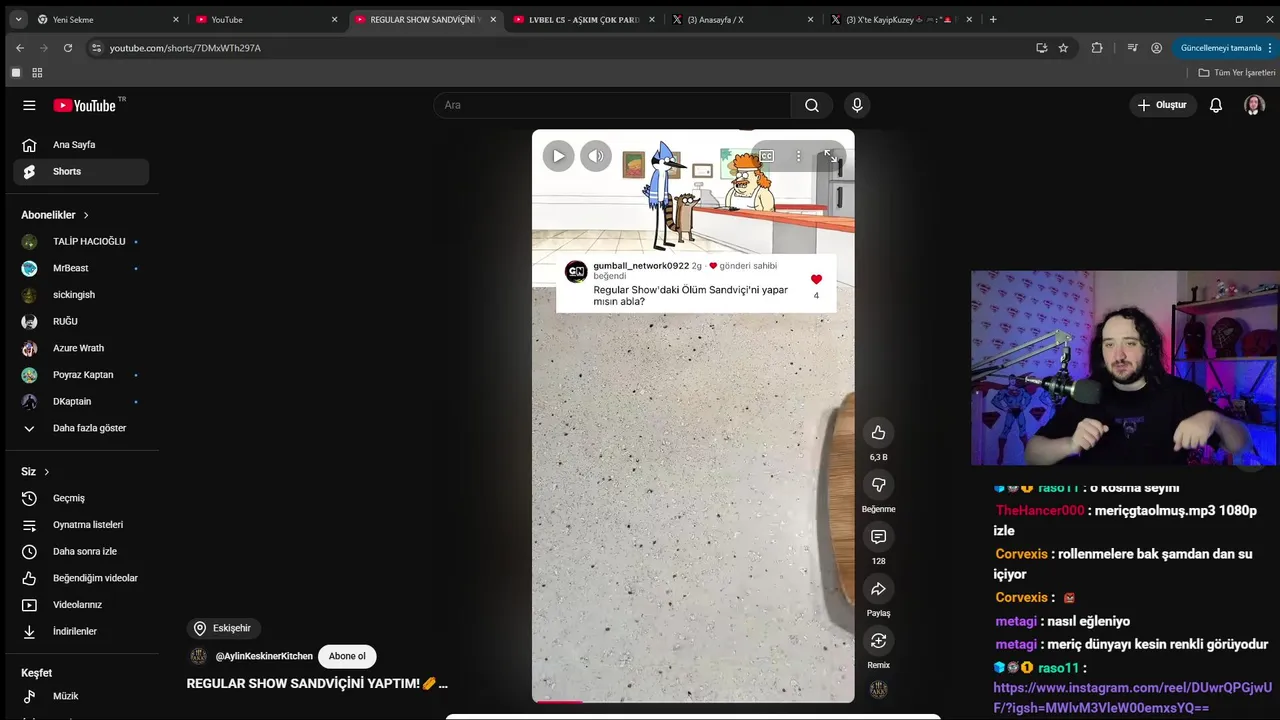Switch to Yeni Sekme tab
The width and height of the screenshot is (1280, 720).
coord(108,19)
